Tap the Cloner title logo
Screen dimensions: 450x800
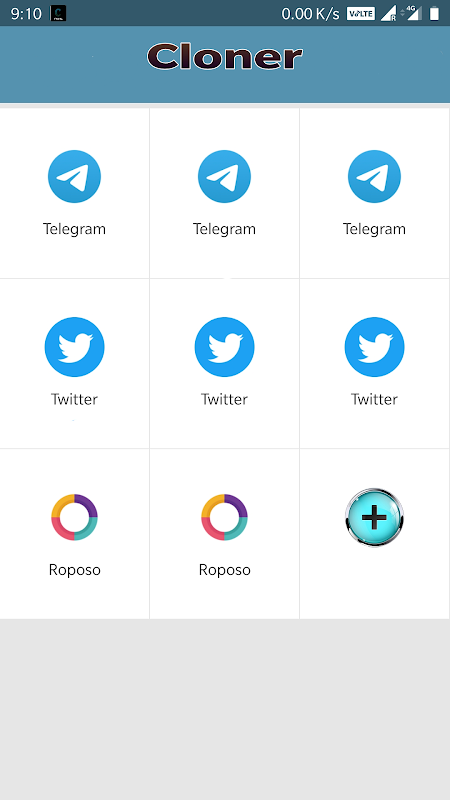pos(224,57)
